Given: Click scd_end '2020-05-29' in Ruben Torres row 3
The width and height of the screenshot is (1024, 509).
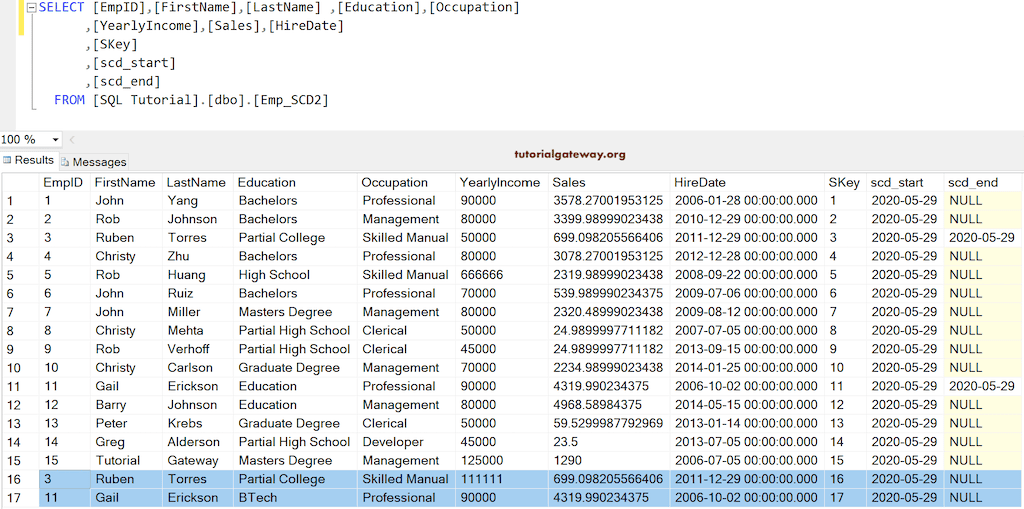Looking at the screenshot, I should (x=982, y=238).
